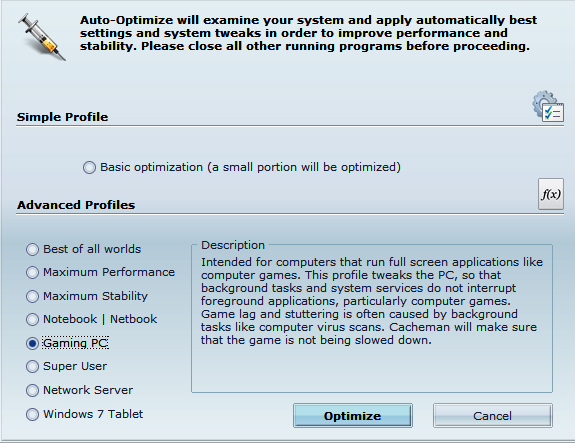Click the Gaming PC label text
The height and width of the screenshot is (443, 575).
75,343
